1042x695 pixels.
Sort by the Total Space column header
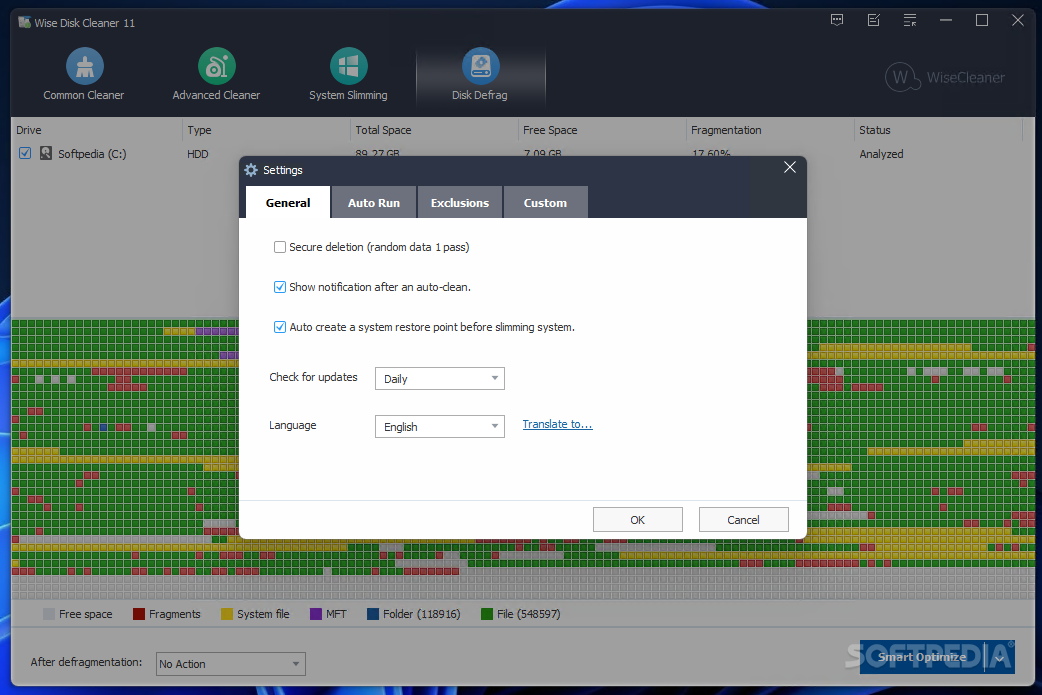pos(435,130)
